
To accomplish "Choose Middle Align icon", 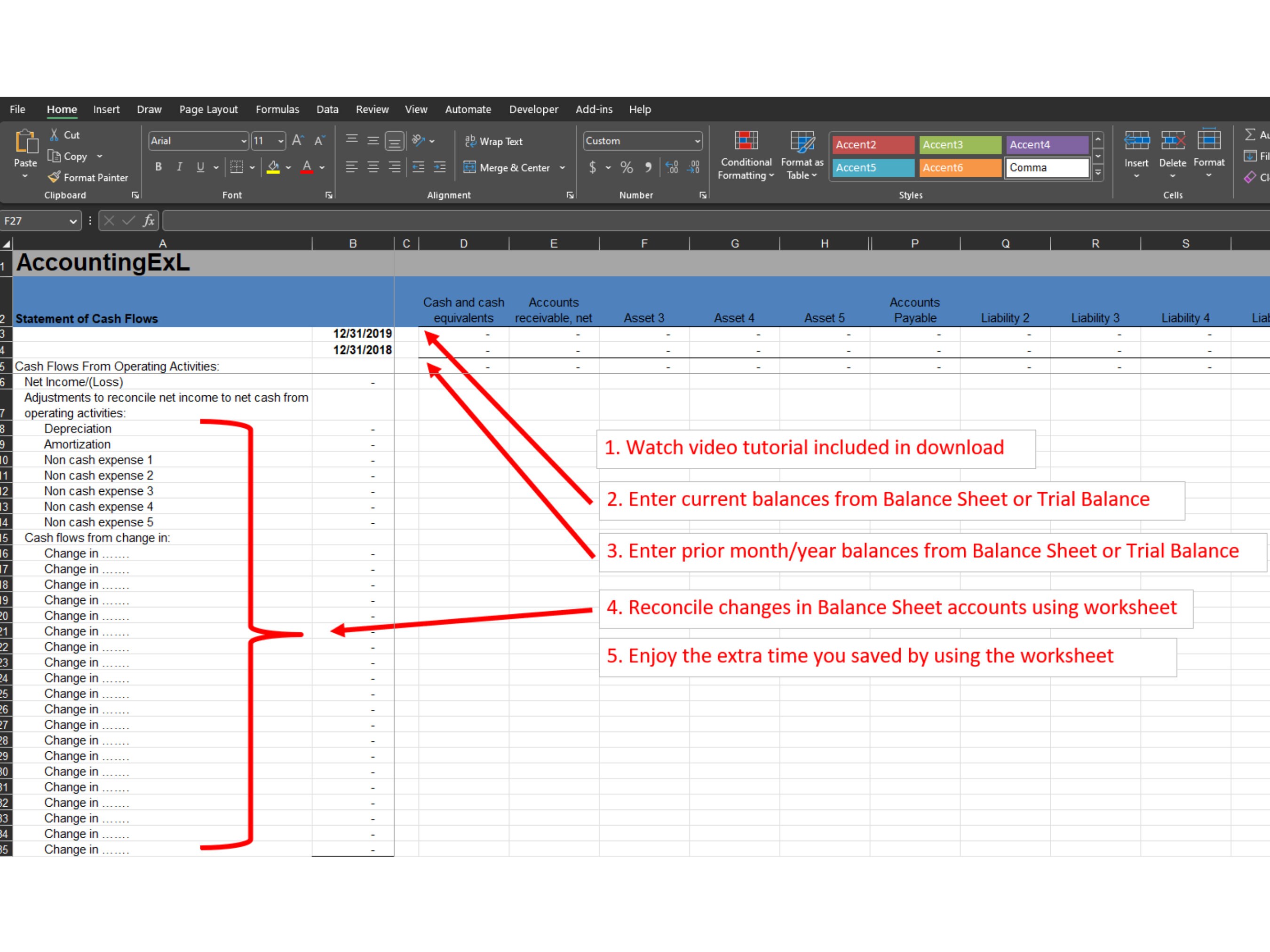I will [373, 141].
